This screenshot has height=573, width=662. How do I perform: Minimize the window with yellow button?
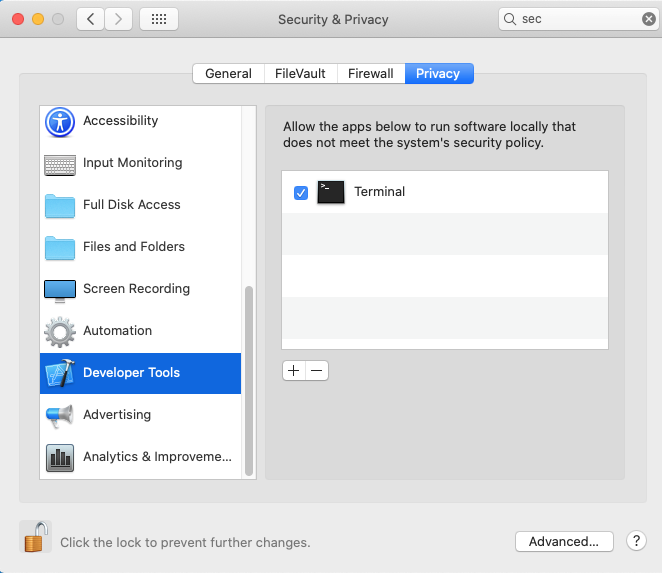click(x=38, y=19)
